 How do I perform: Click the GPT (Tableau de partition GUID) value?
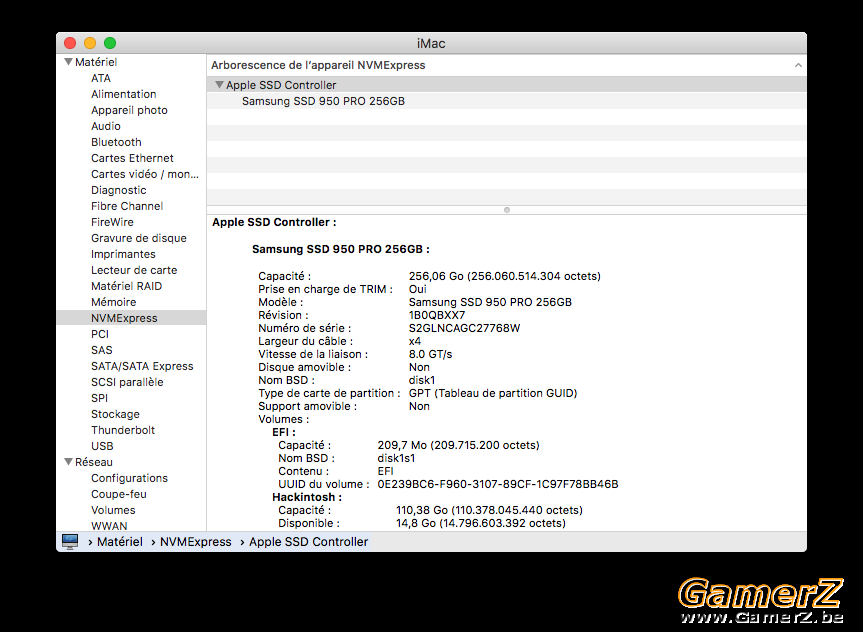pyautogui.click(x=493, y=393)
